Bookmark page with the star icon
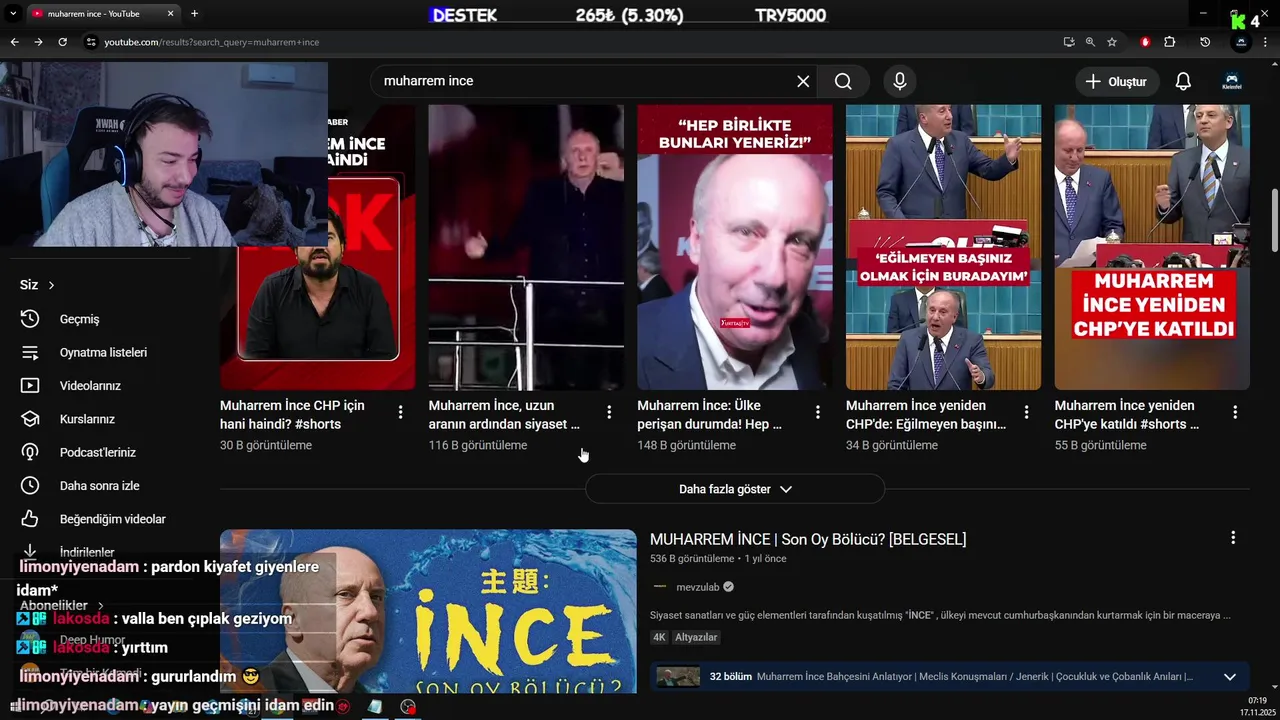 [x=1112, y=42]
